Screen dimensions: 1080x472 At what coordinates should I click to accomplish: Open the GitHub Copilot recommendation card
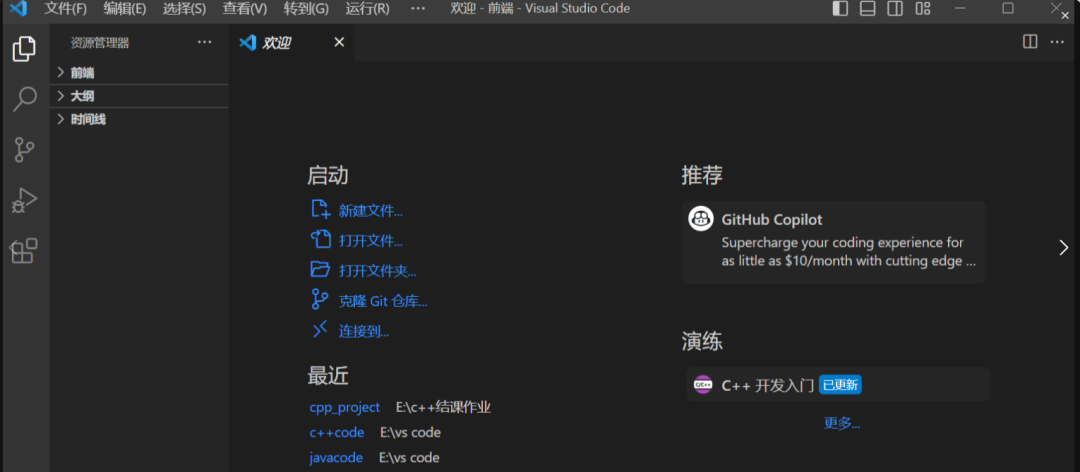click(833, 242)
